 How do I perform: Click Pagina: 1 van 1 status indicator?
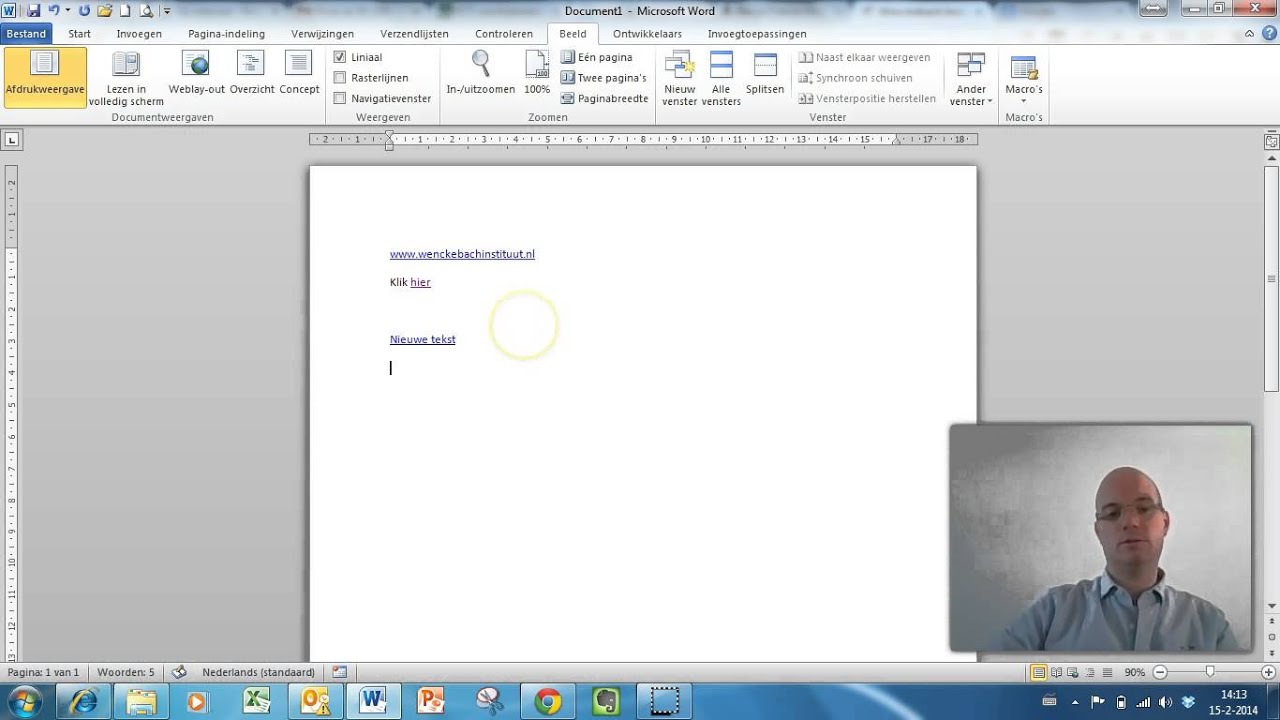click(43, 672)
